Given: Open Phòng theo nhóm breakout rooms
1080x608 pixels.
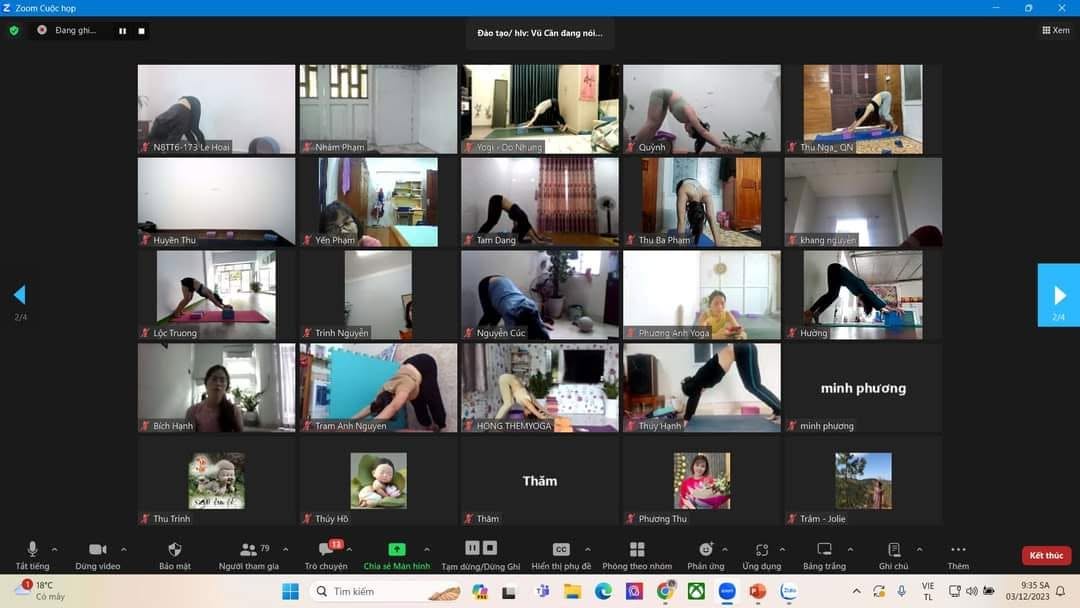Looking at the screenshot, I should click(637, 556).
